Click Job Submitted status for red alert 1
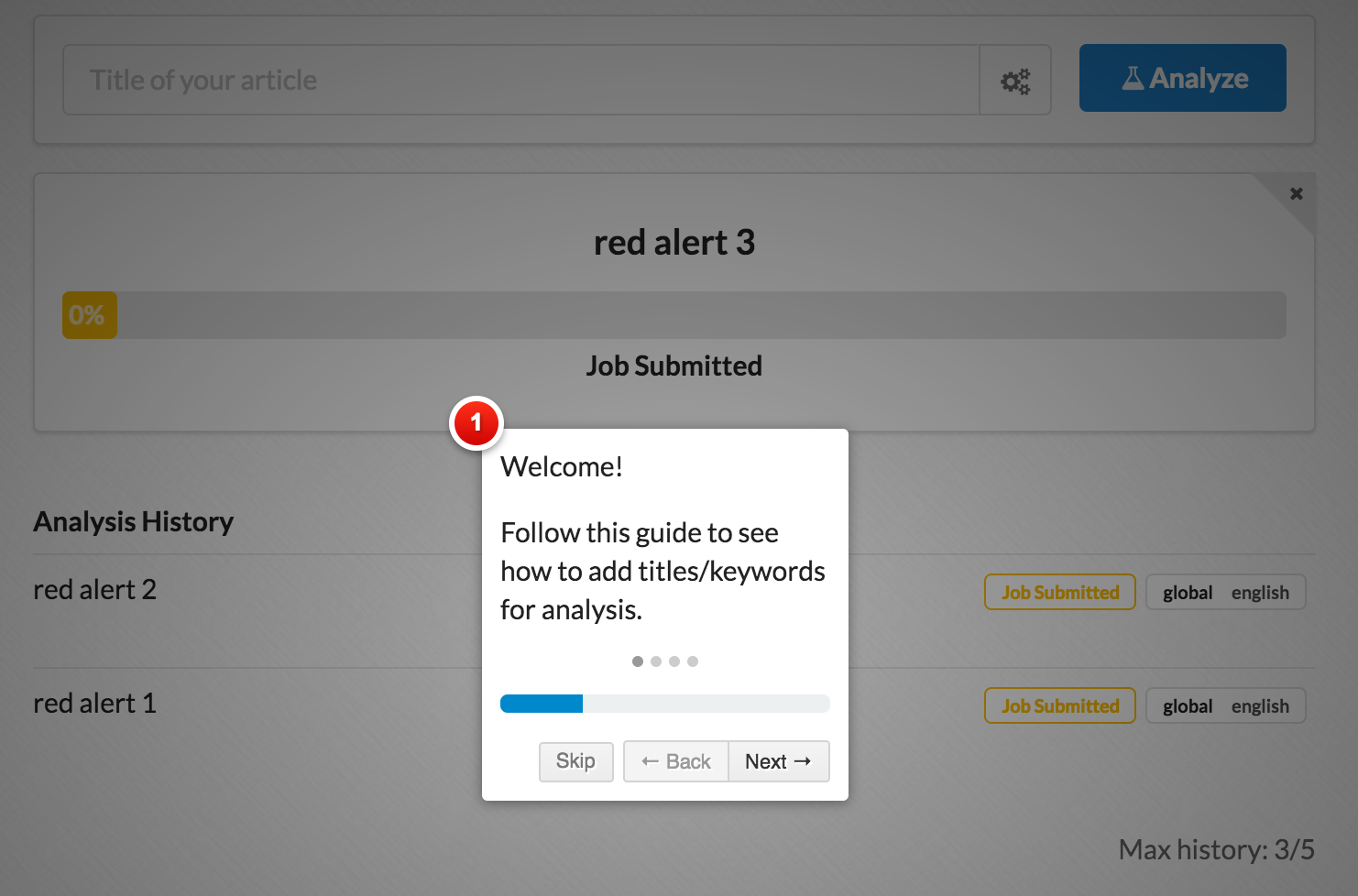The height and width of the screenshot is (896, 1358). (1060, 705)
